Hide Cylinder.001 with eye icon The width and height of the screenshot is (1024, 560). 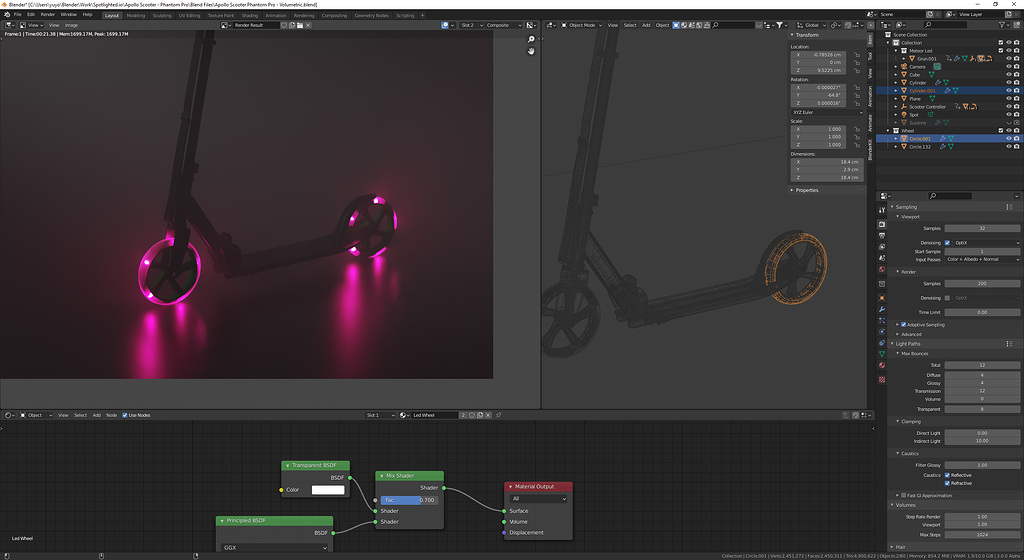pyautogui.click(x=1008, y=91)
